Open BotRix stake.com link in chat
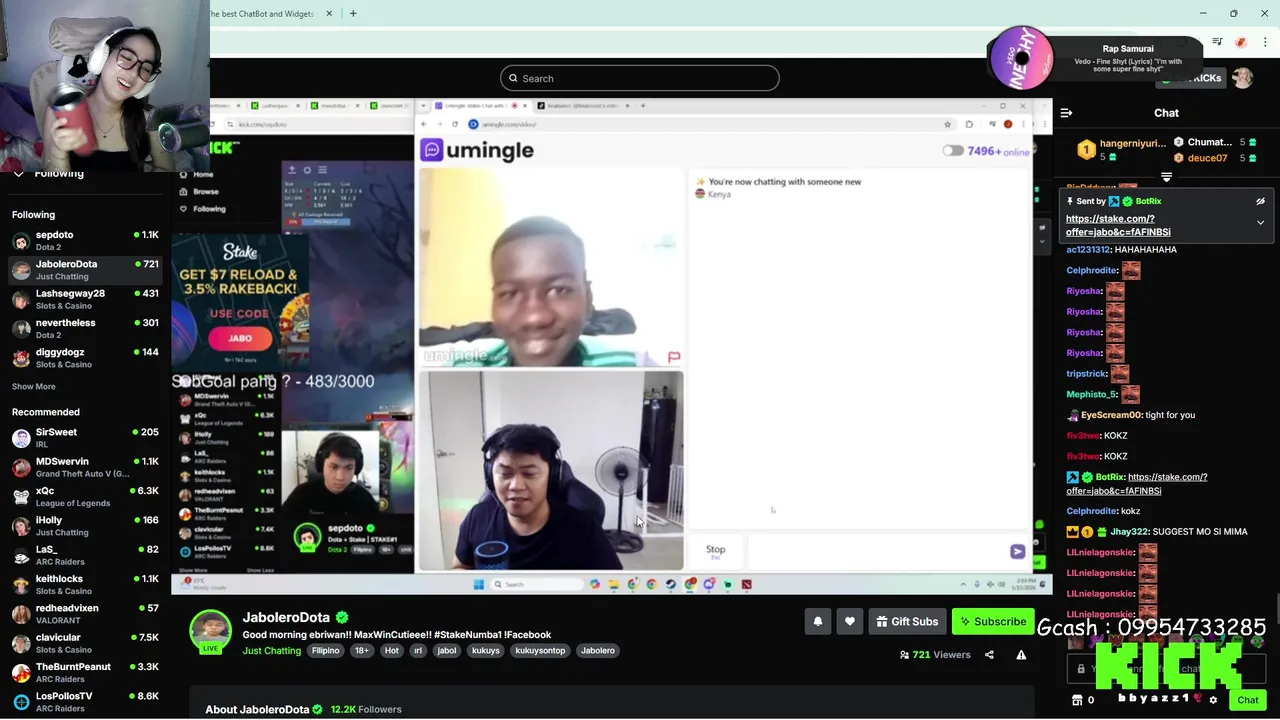 click(x=1137, y=484)
